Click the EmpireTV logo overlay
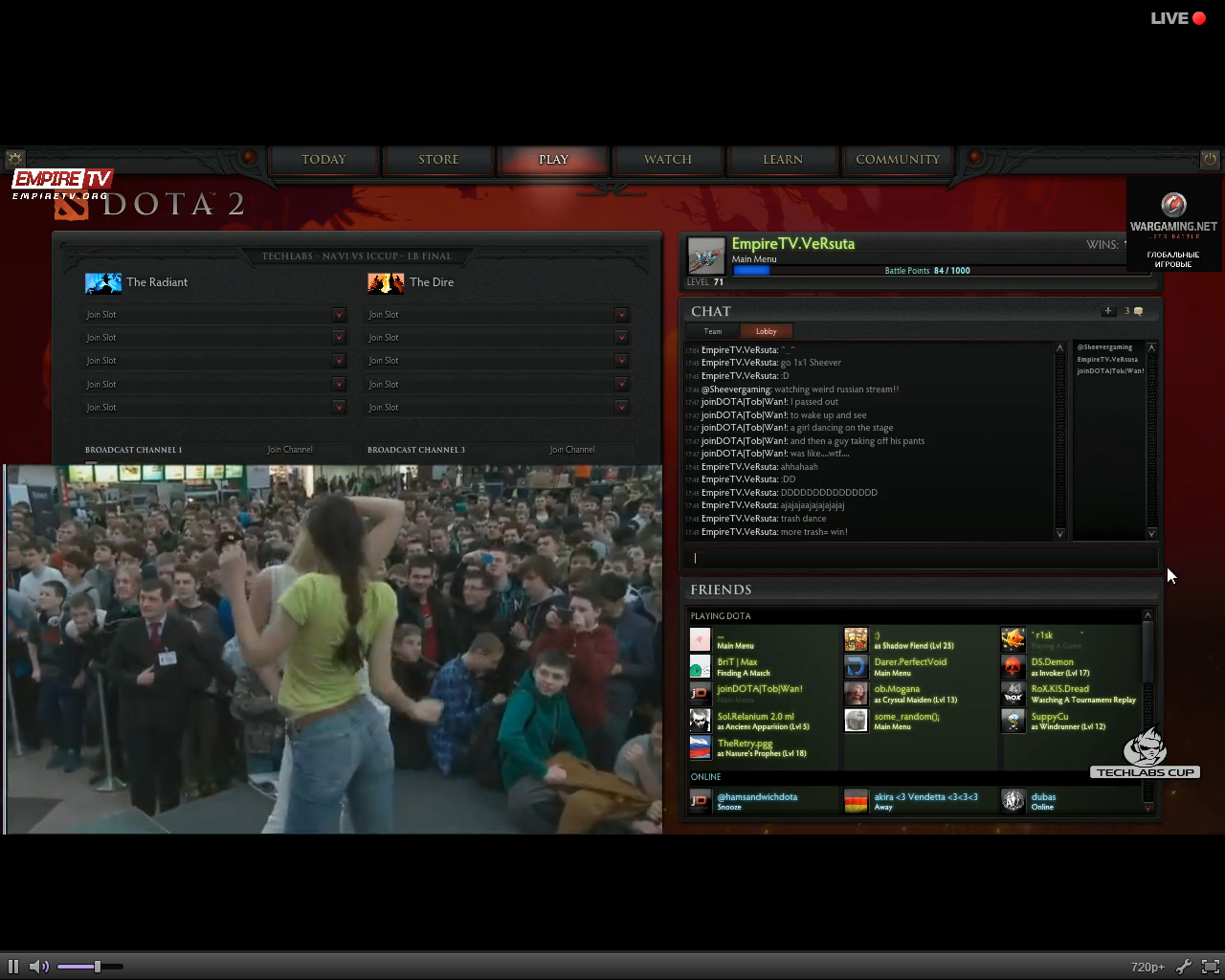Image resolution: width=1225 pixels, height=980 pixels. [62, 184]
